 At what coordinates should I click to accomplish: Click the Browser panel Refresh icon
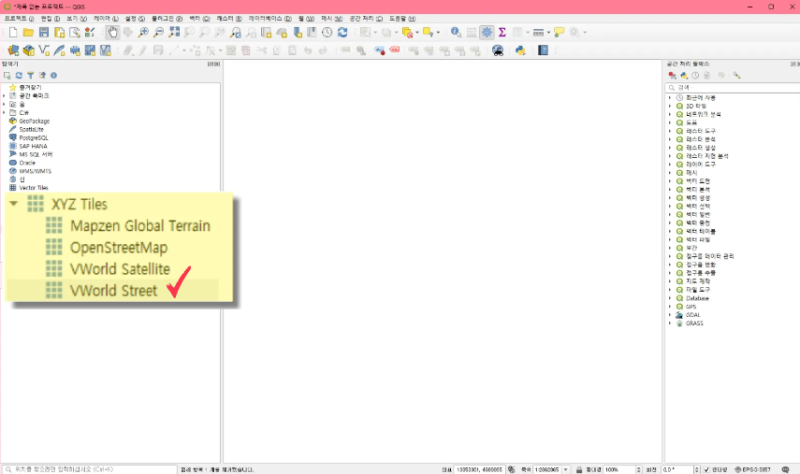19,76
